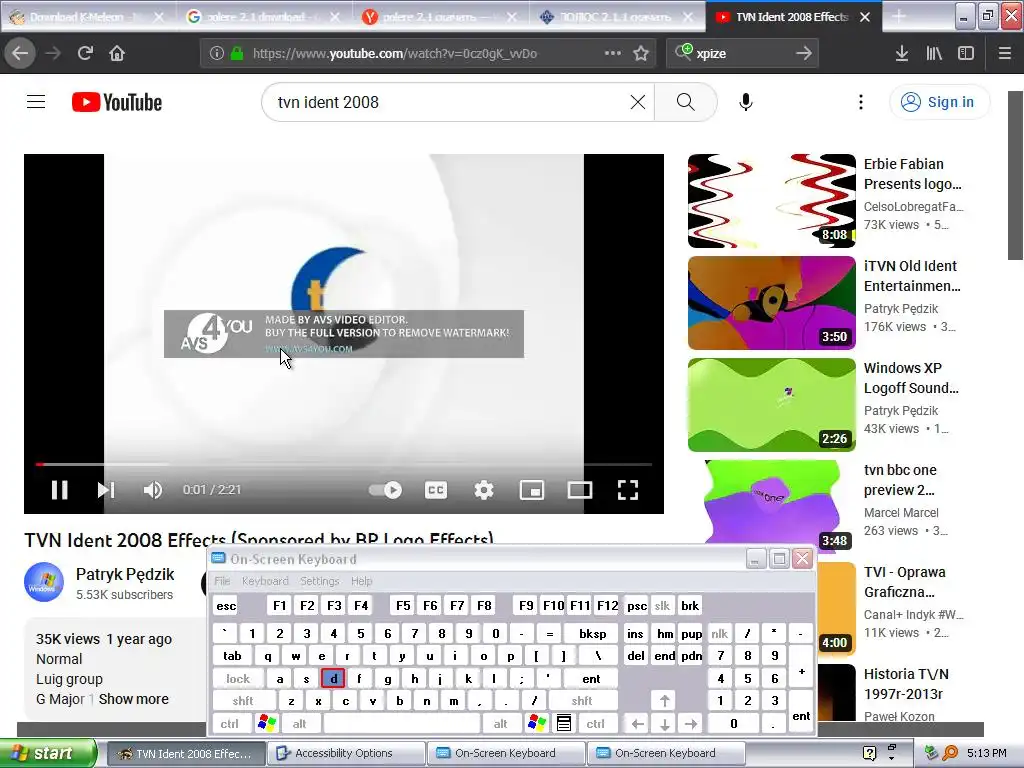This screenshot has width=1024, height=768.
Task: Enter full screen video mode
Action: (628, 490)
